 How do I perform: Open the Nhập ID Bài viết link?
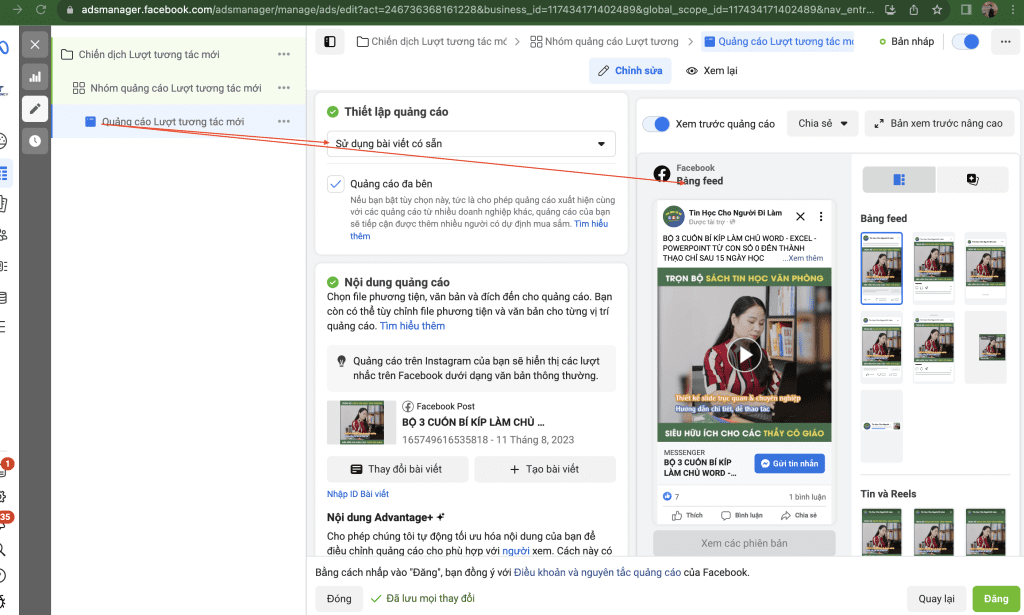pyautogui.click(x=358, y=494)
